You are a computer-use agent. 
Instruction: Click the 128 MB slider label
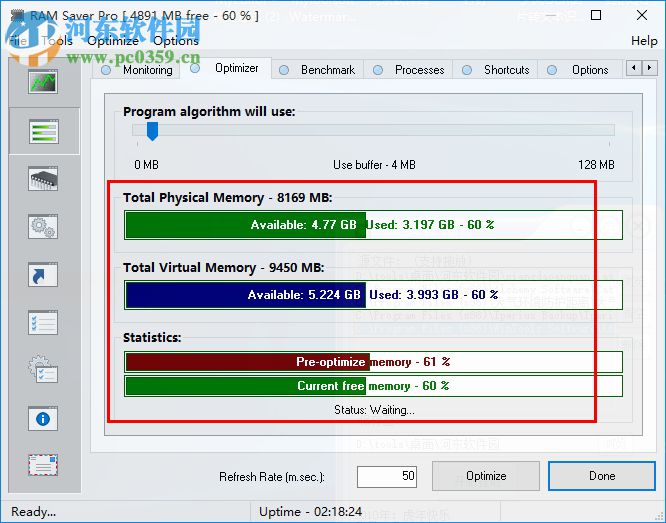click(x=596, y=165)
